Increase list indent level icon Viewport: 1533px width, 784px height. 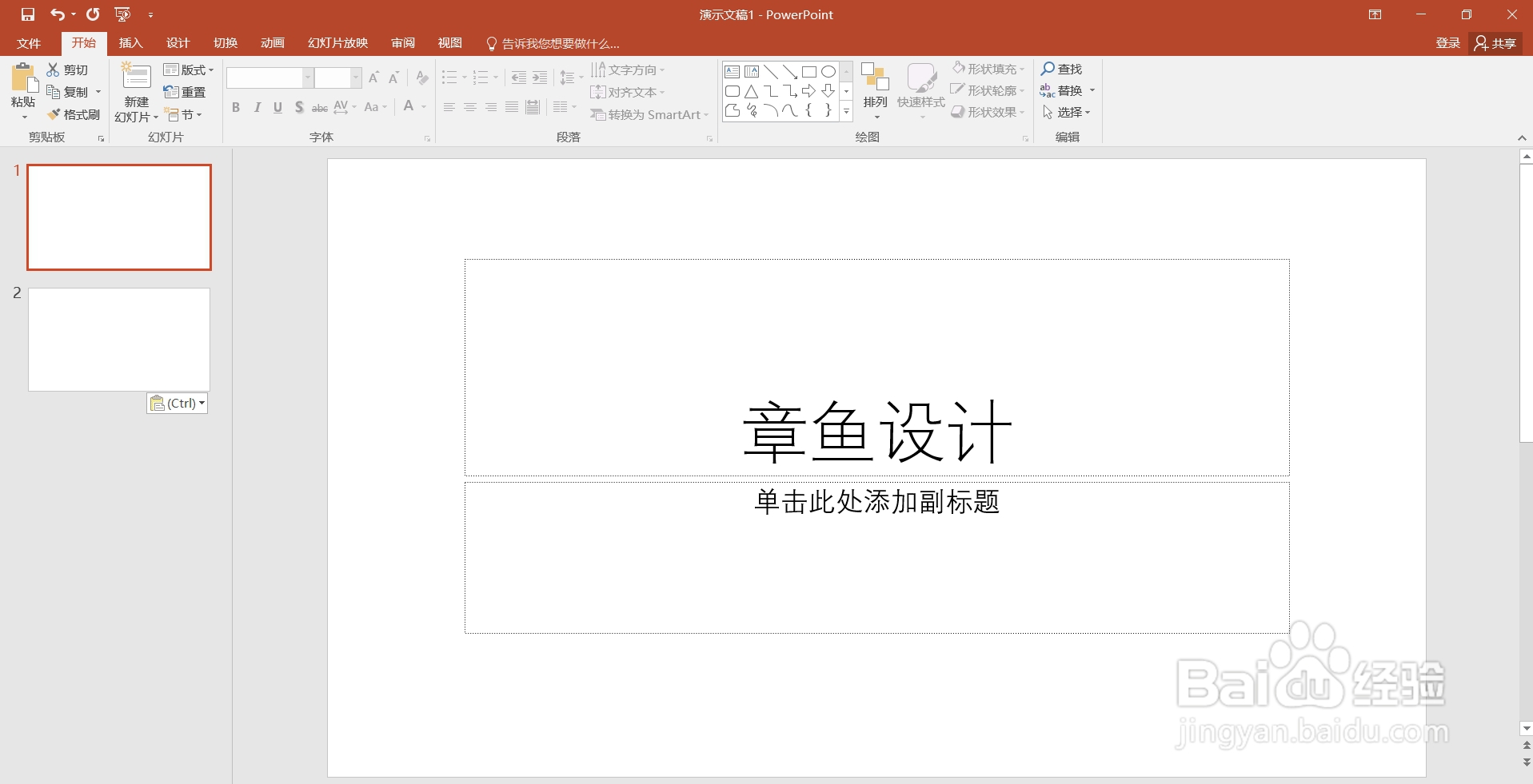[540, 78]
